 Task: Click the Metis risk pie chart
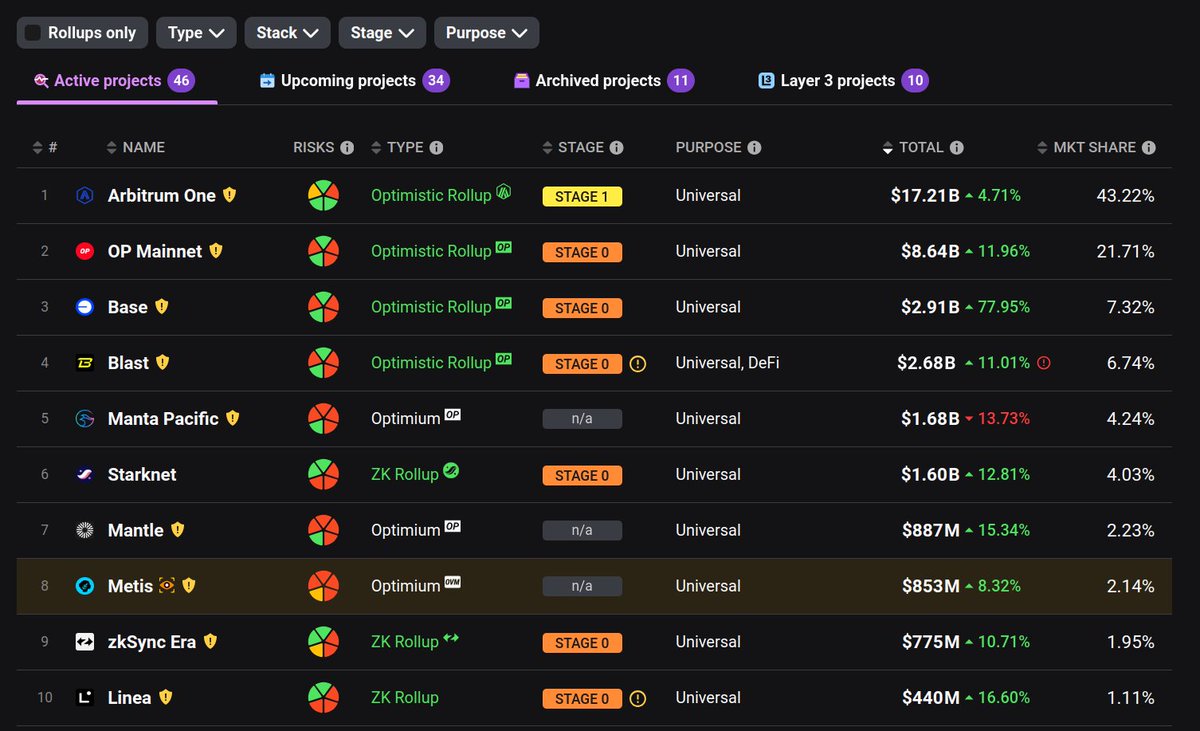pos(323,587)
